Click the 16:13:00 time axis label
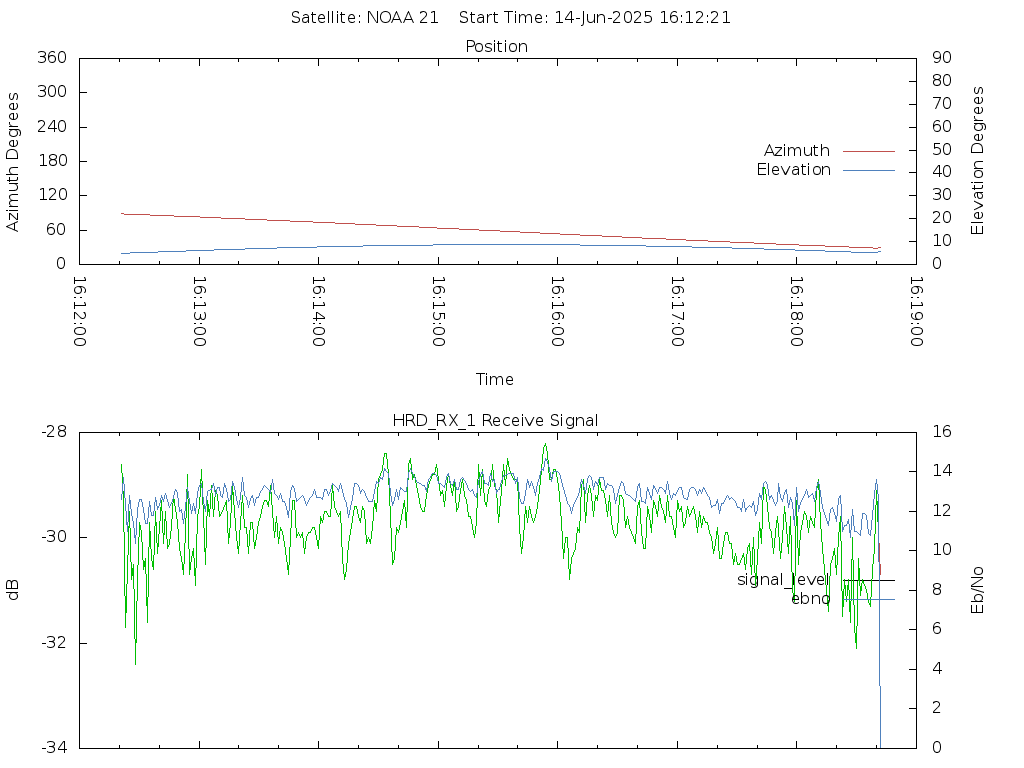The width and height of the screenshot is (1024, 768). pyautogui.click(x=199, y=312)
